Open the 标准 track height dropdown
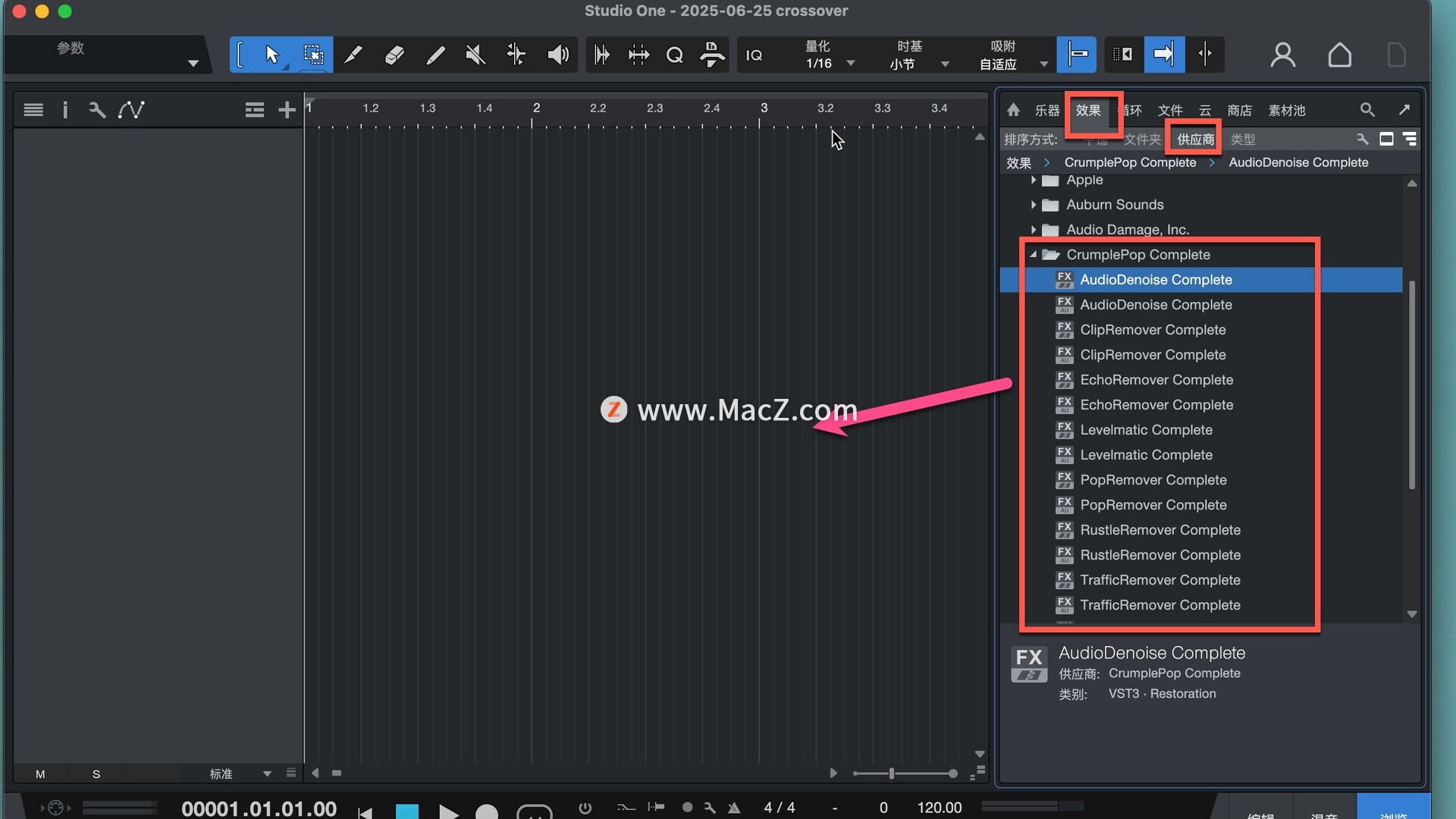1456x819 pixels. 239,774
